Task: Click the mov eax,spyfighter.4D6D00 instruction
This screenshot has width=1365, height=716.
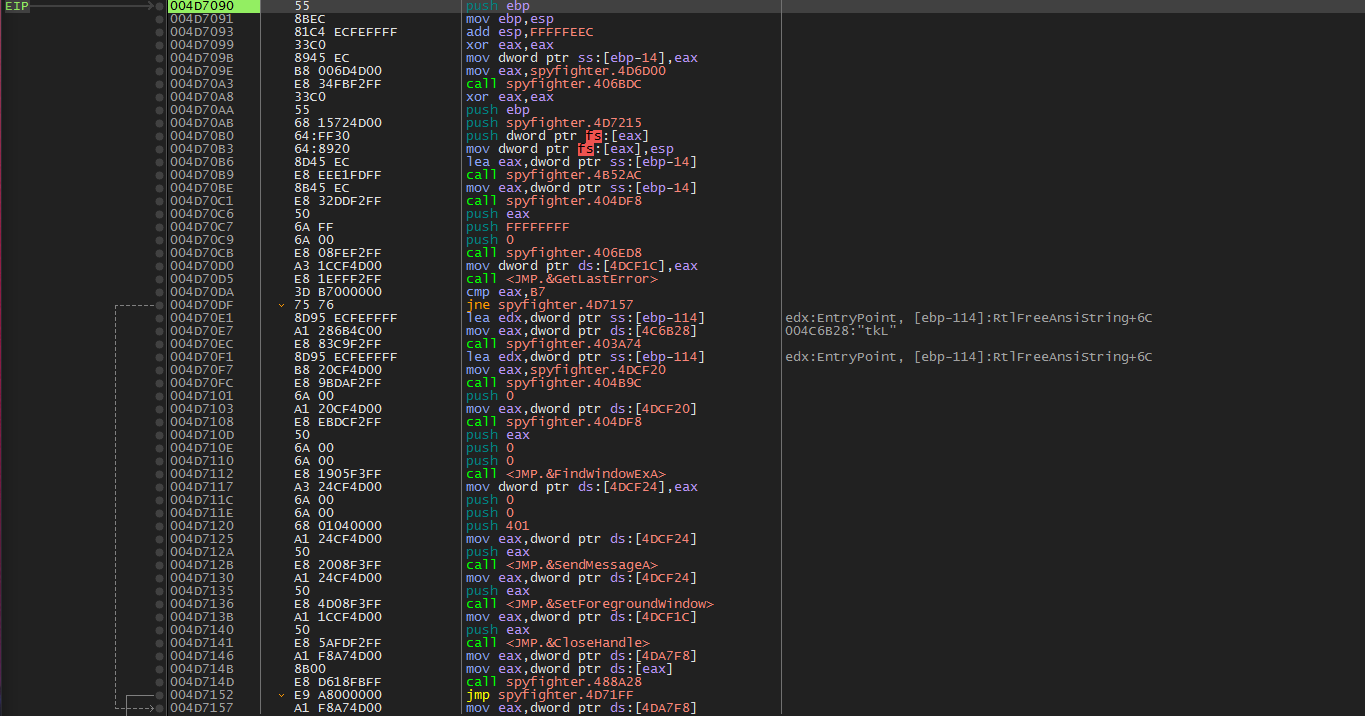Action: click(x=566, y=71)
